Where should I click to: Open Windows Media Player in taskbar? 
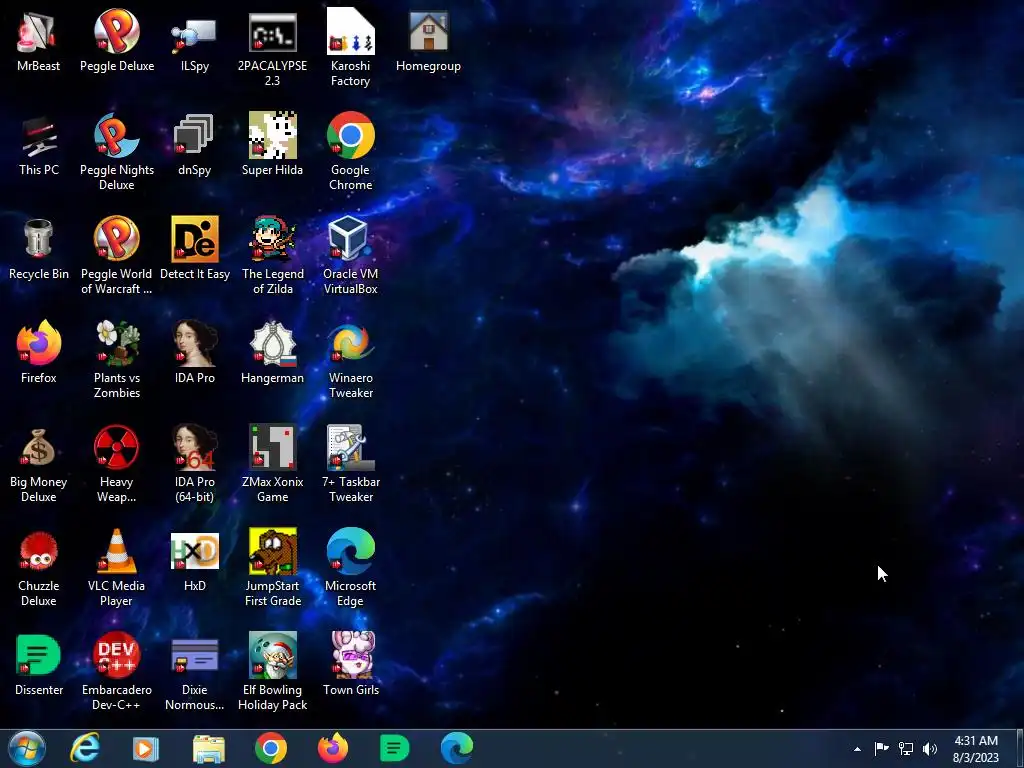click(x=146, y=748)
